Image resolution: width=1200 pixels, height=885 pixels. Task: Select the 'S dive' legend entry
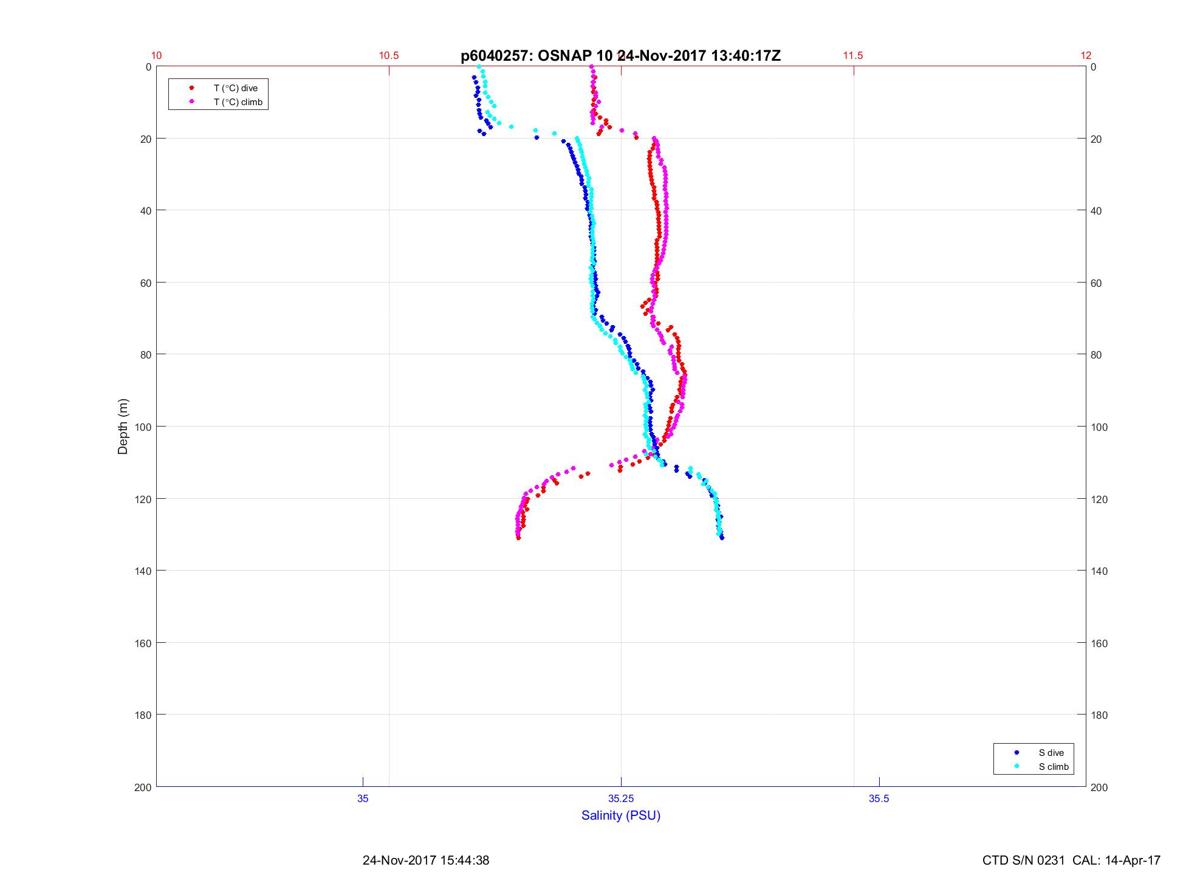1050,752
